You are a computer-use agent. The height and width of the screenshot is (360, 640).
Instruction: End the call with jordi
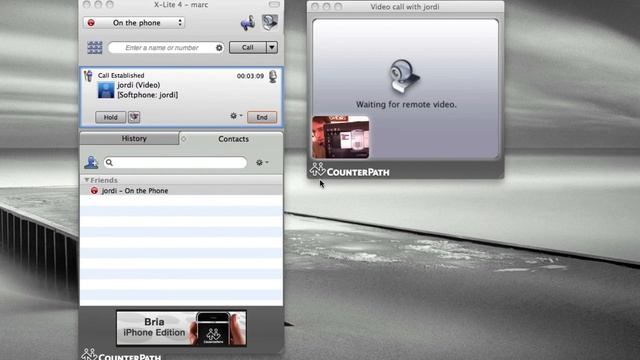point(262,117)
